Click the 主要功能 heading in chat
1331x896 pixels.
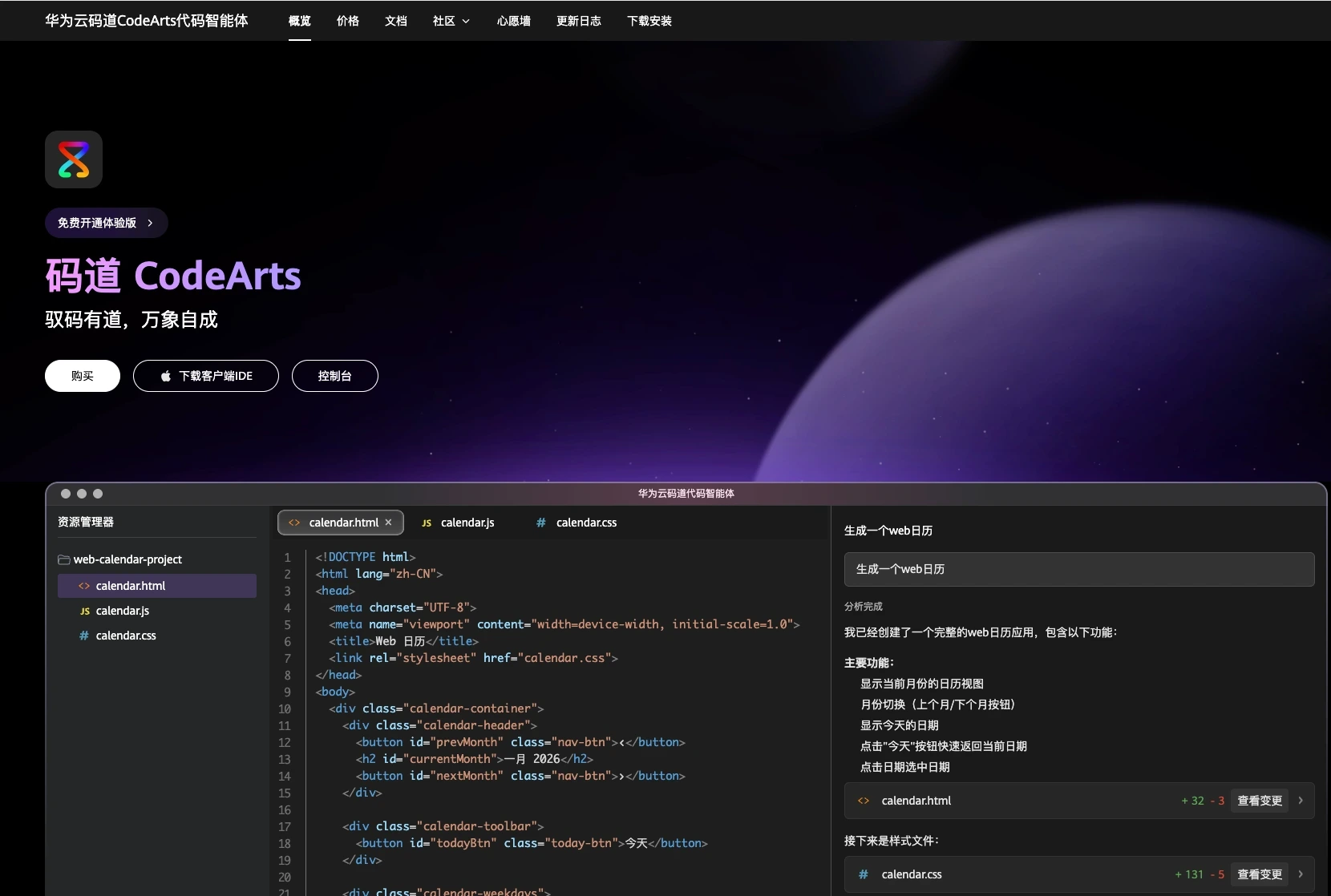pos(869,663)
